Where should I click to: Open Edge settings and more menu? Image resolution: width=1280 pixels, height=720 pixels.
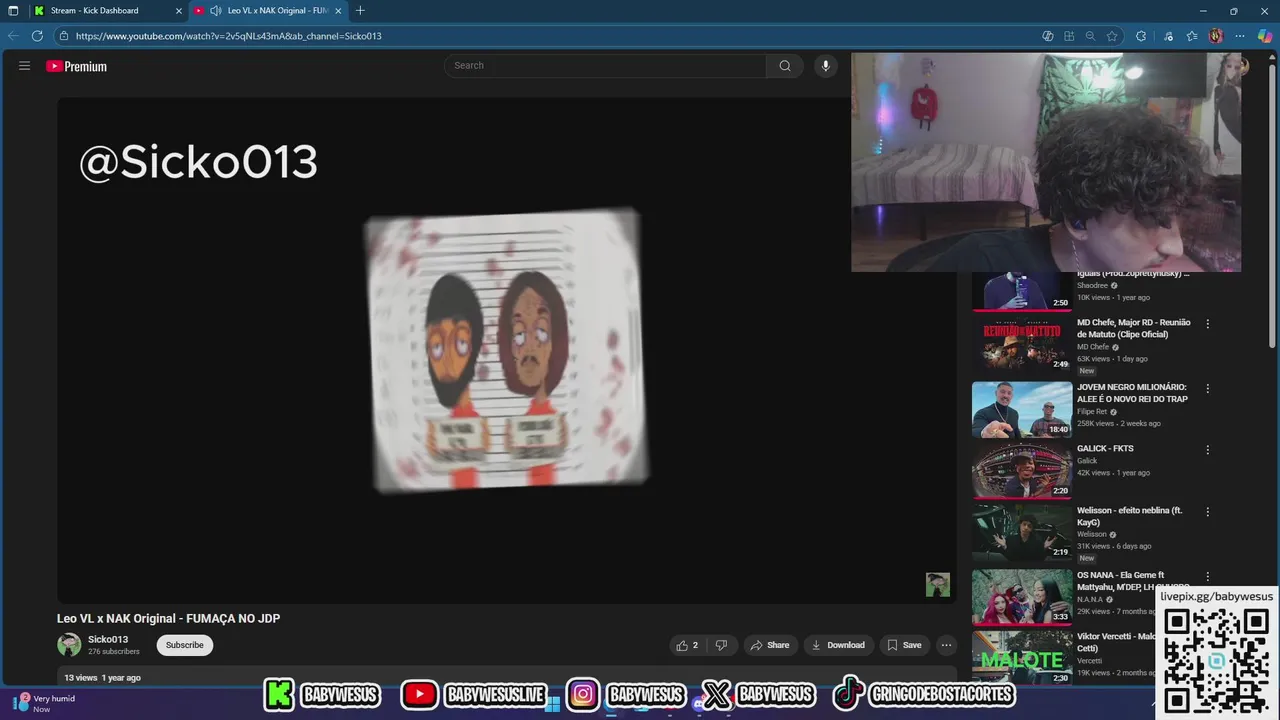point(1240,36)
